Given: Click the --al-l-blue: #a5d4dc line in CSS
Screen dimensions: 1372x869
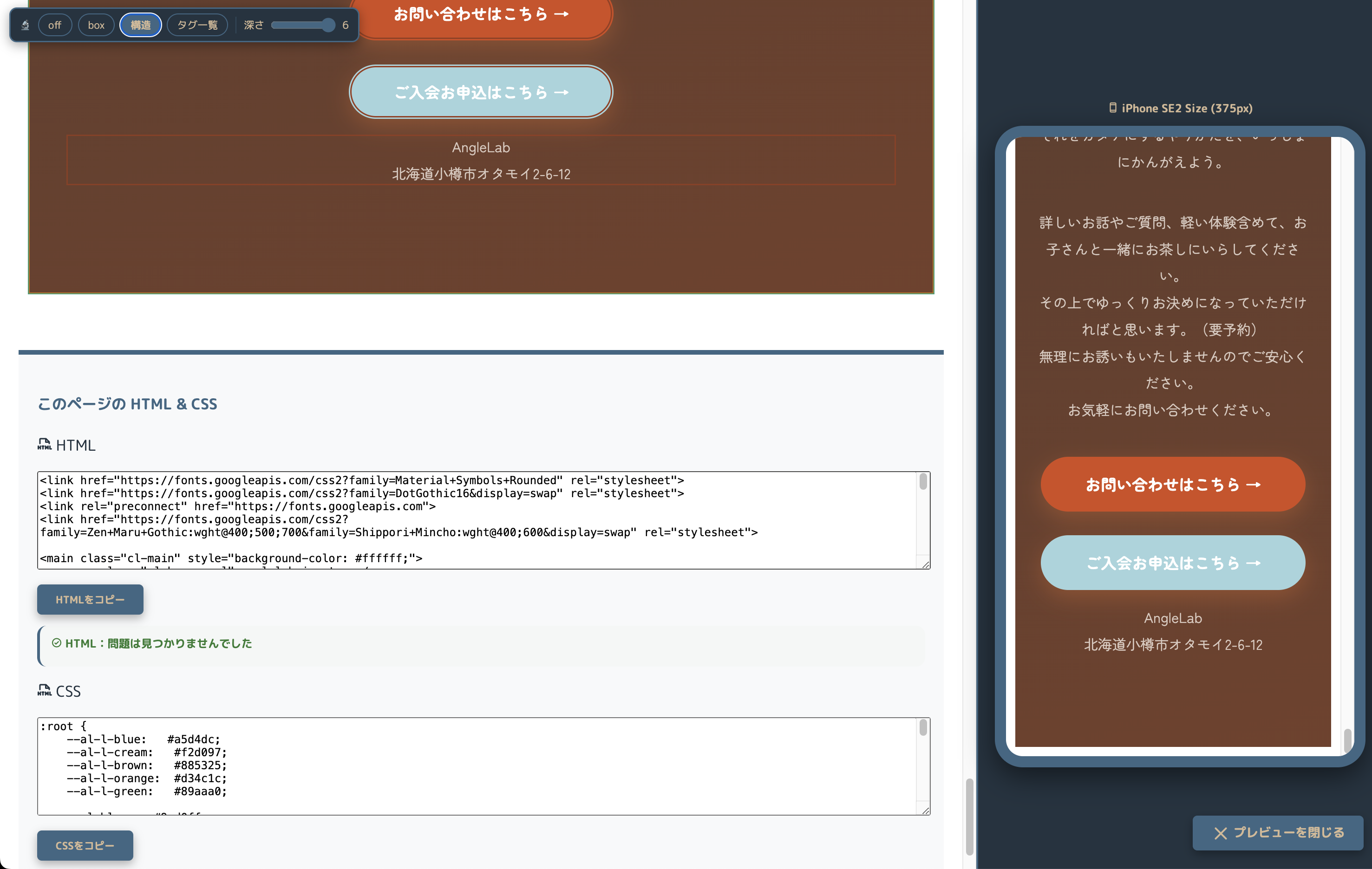Looking at the screenshot, I should click(x=143, y=739).
